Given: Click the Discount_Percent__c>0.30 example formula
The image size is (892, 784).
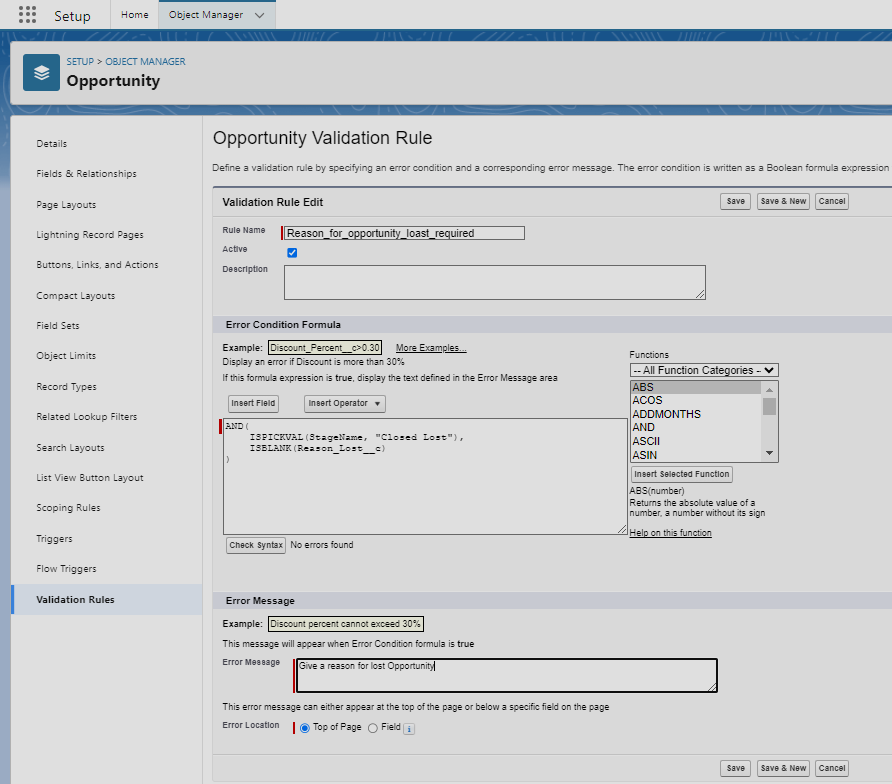Looking at the screenshot, I should 325,348.
